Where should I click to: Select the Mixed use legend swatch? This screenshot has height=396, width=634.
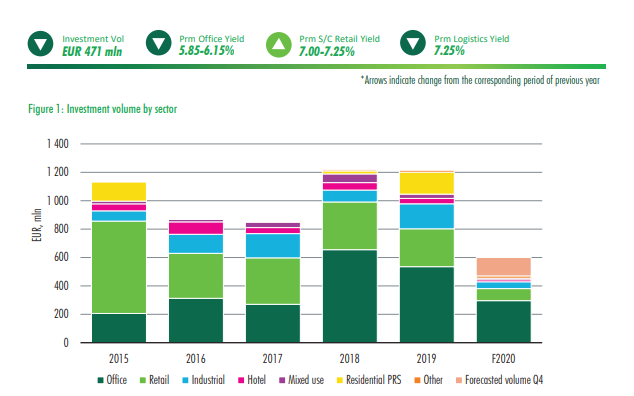(x=282, y=380)
